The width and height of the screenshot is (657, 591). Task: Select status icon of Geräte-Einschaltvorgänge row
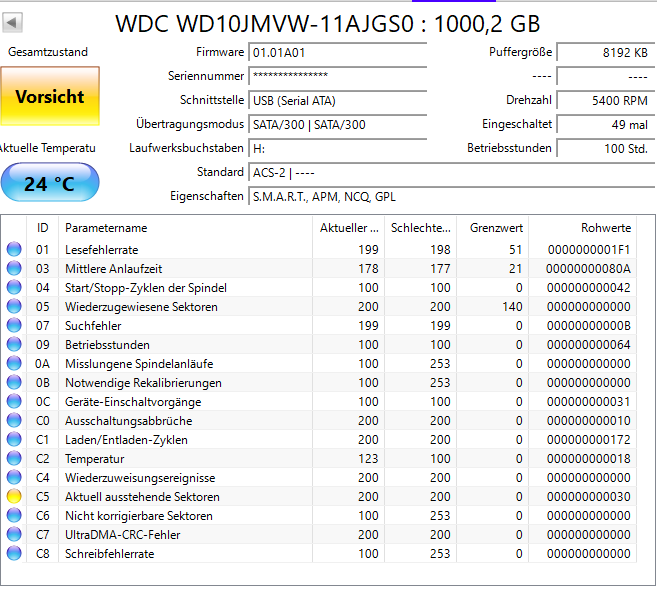[14, 401]
